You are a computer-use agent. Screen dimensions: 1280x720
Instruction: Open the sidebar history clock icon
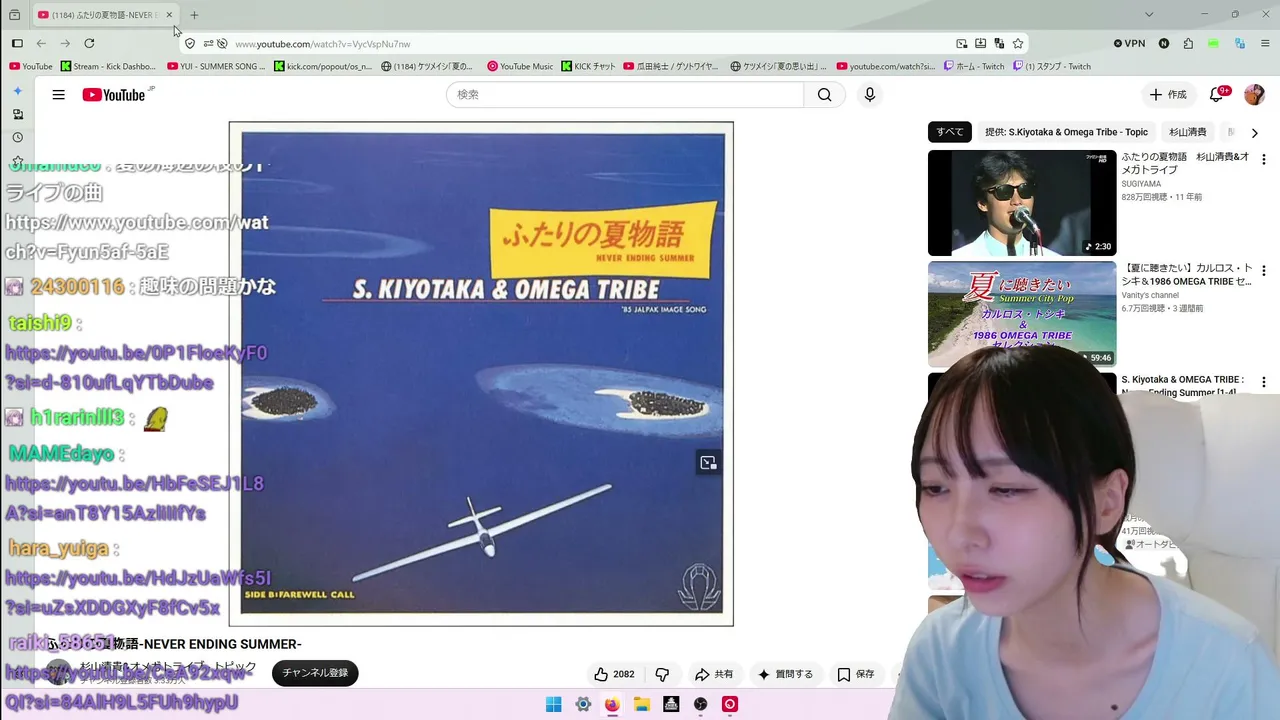[x=17, y=138]
